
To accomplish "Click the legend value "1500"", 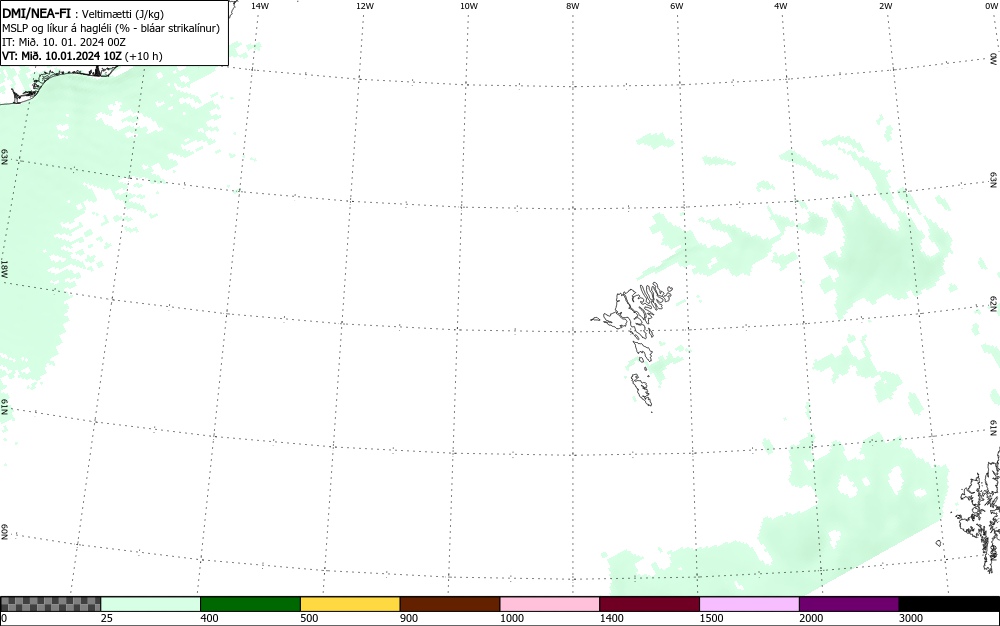I will tap(711, 618).
